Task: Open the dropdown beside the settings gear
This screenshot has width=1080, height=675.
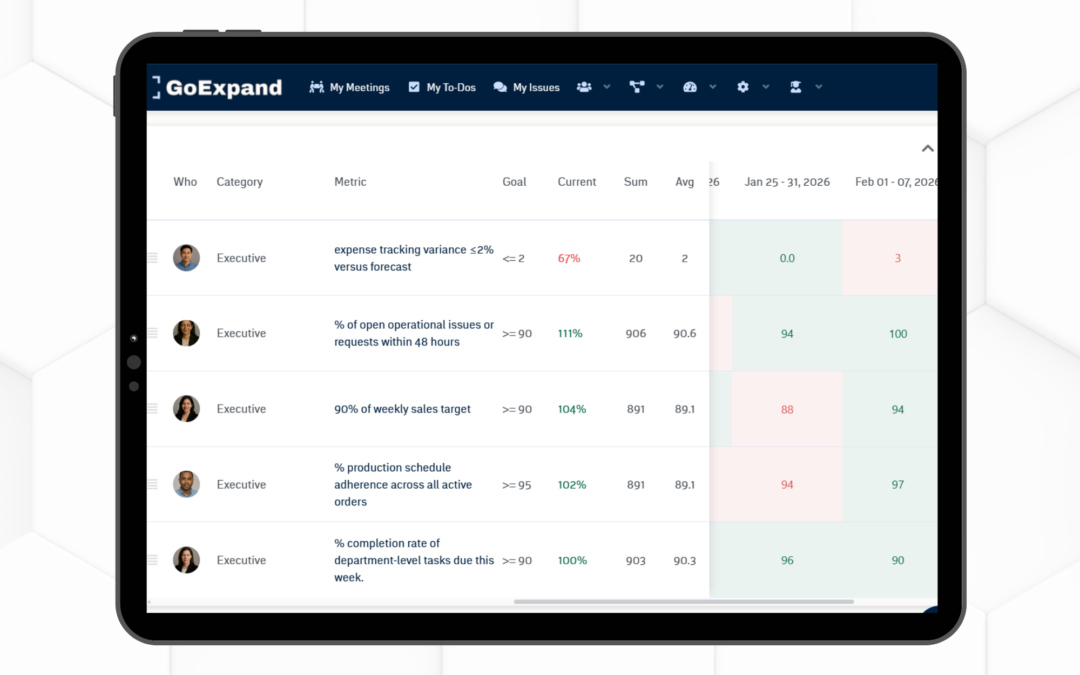Action: (x=766, y=88)
